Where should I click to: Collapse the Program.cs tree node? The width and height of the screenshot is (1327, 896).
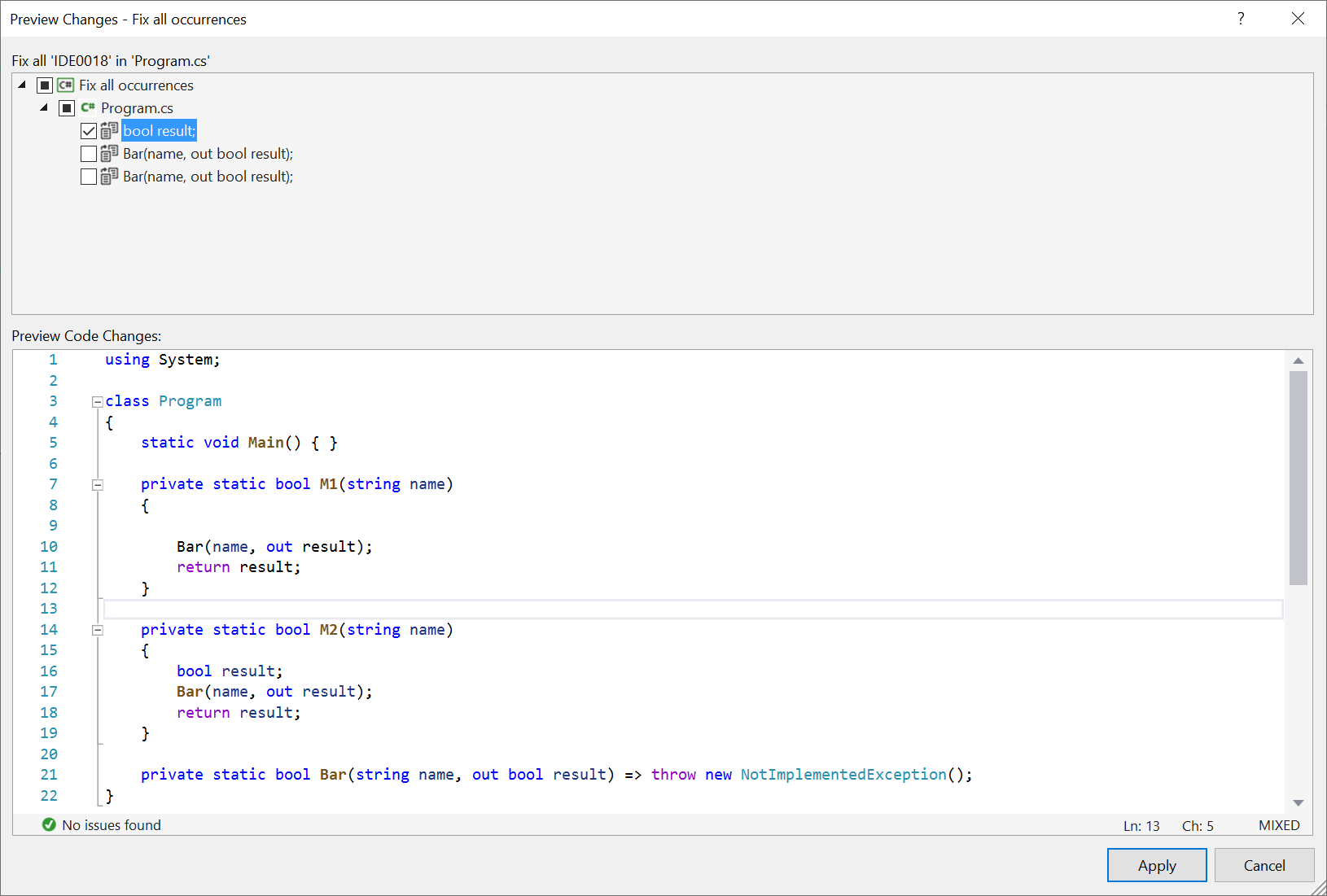click(43, 107)
